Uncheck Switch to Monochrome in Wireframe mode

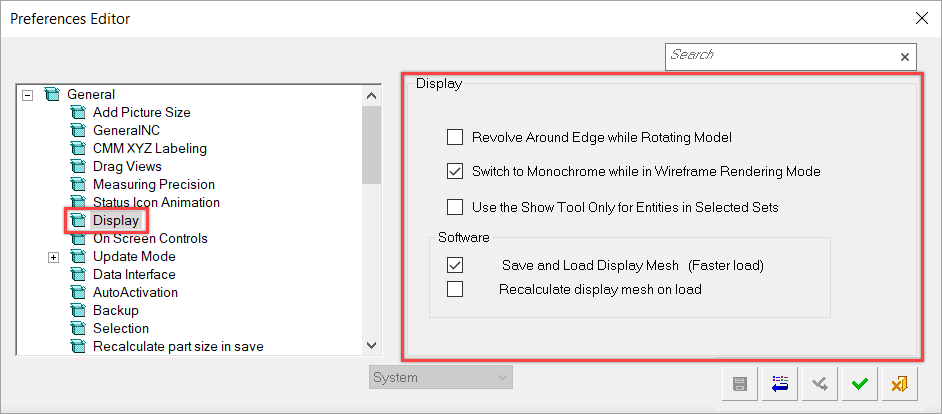point(455,171)
